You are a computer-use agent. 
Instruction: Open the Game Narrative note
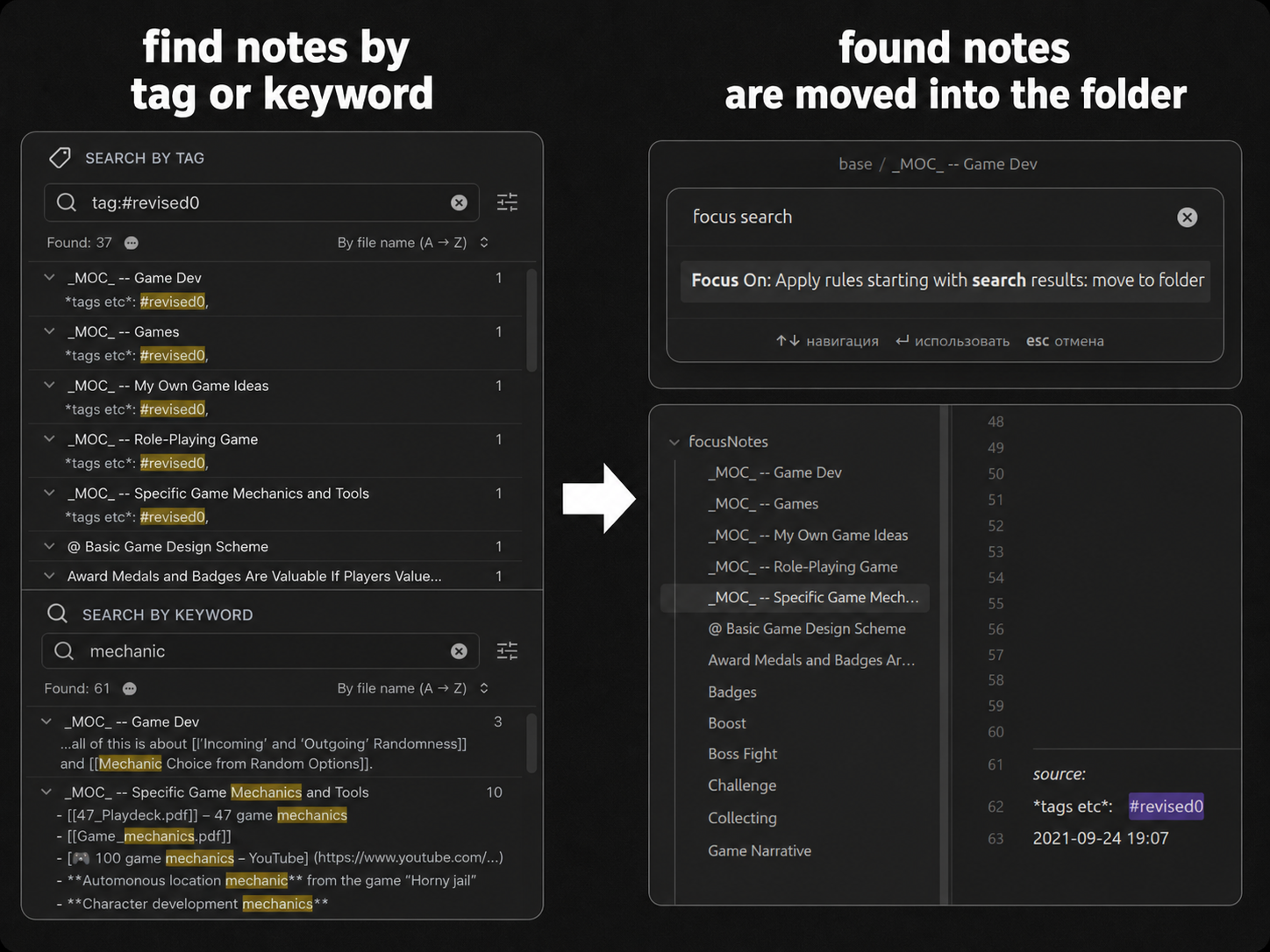760,851
